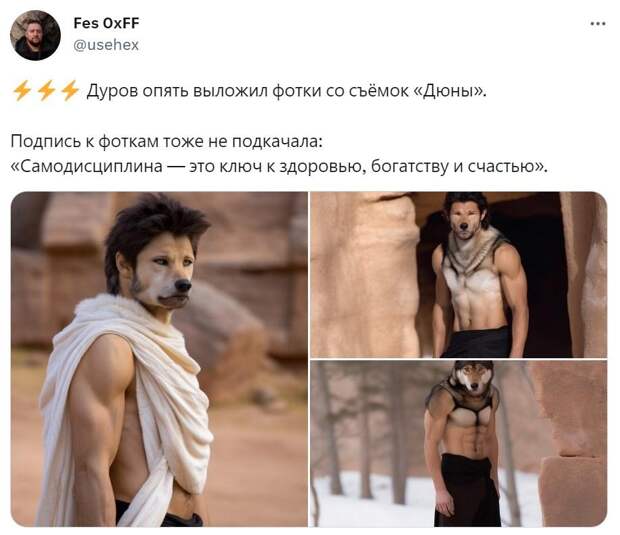Screen dimensions: 620x535
Task: Click the third lightning bolt emoji
Action: coord(70,91)
